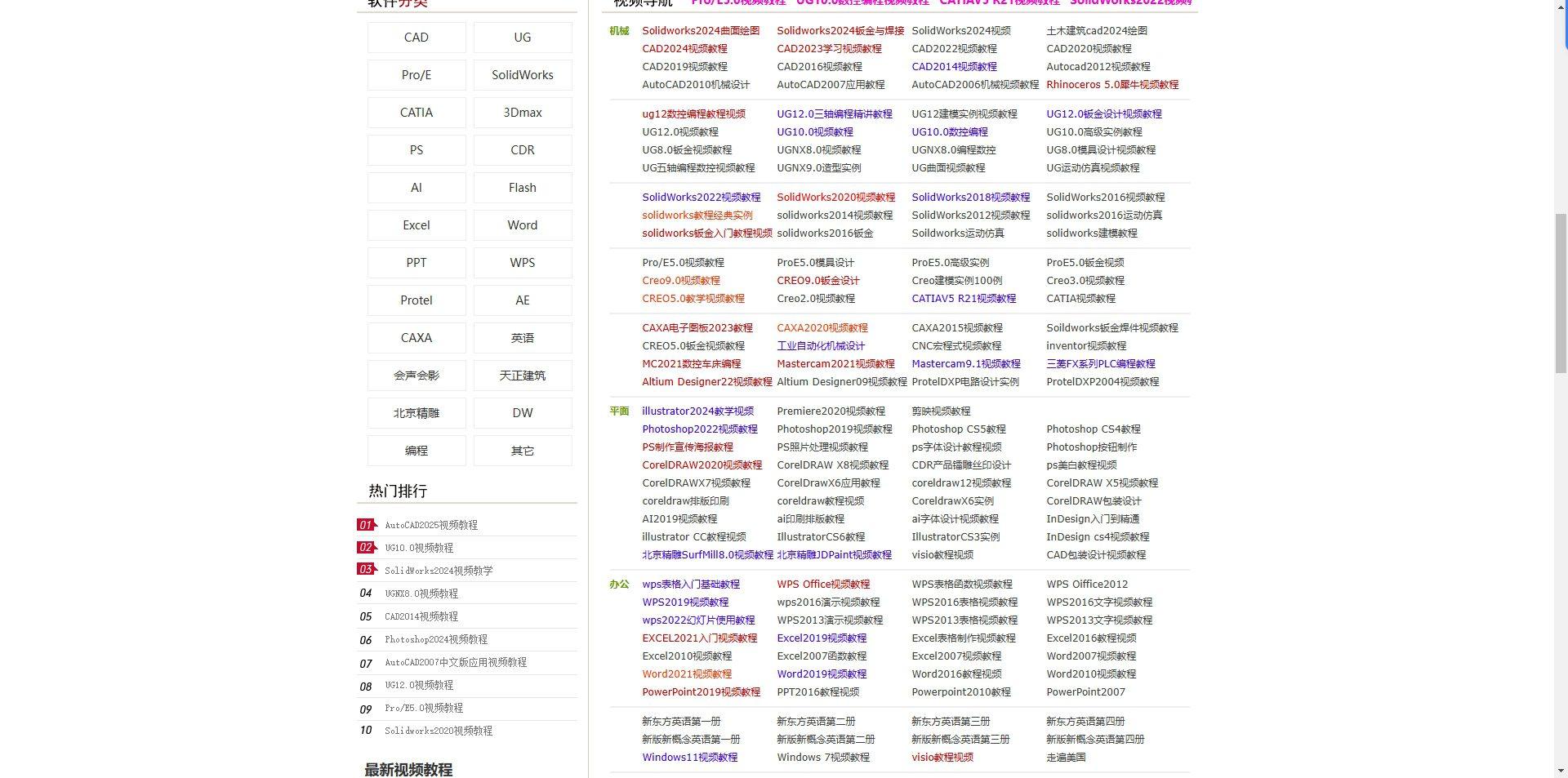Open the WPS Office视频教程 link
The height and width of the screenshot is (778, 1568).
pos(823,584)
